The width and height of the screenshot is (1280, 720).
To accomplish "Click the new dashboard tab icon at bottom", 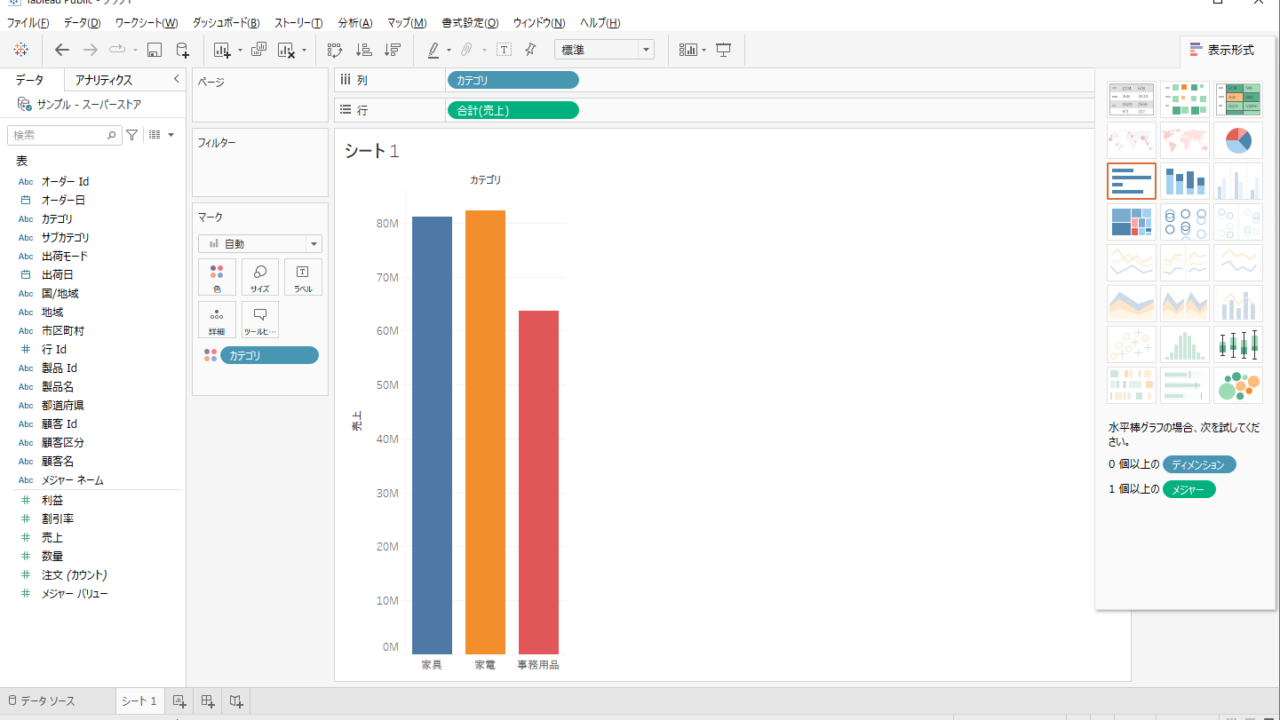I will pyautogui.click(x=208, y=701).
